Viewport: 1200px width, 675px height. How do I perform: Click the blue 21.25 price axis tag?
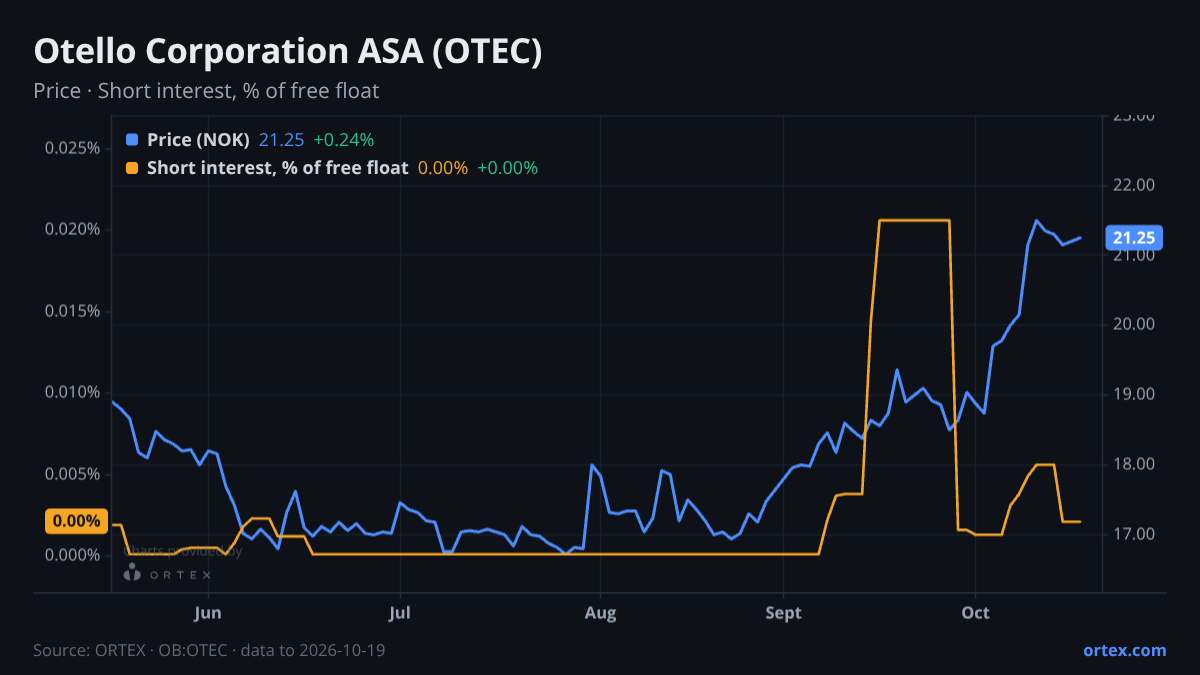[x=1133, y=238]
